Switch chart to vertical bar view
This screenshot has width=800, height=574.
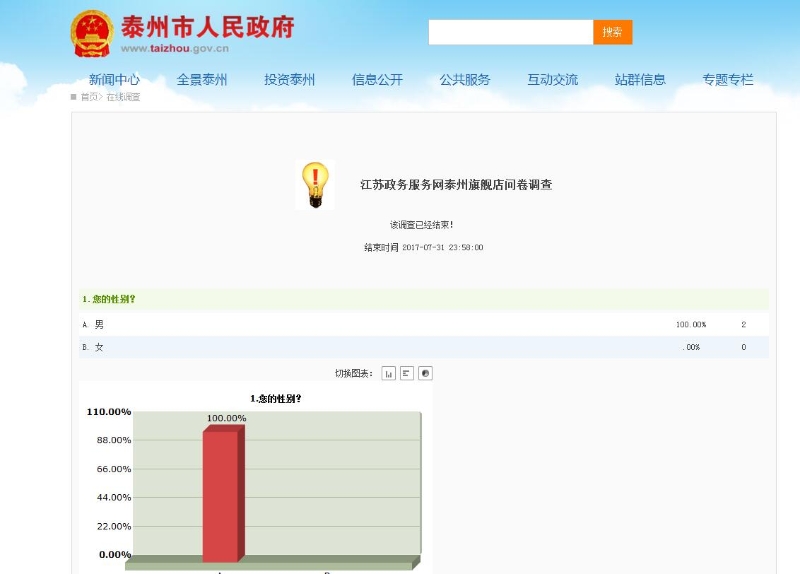pyautogui.click(x=389, y=373)
